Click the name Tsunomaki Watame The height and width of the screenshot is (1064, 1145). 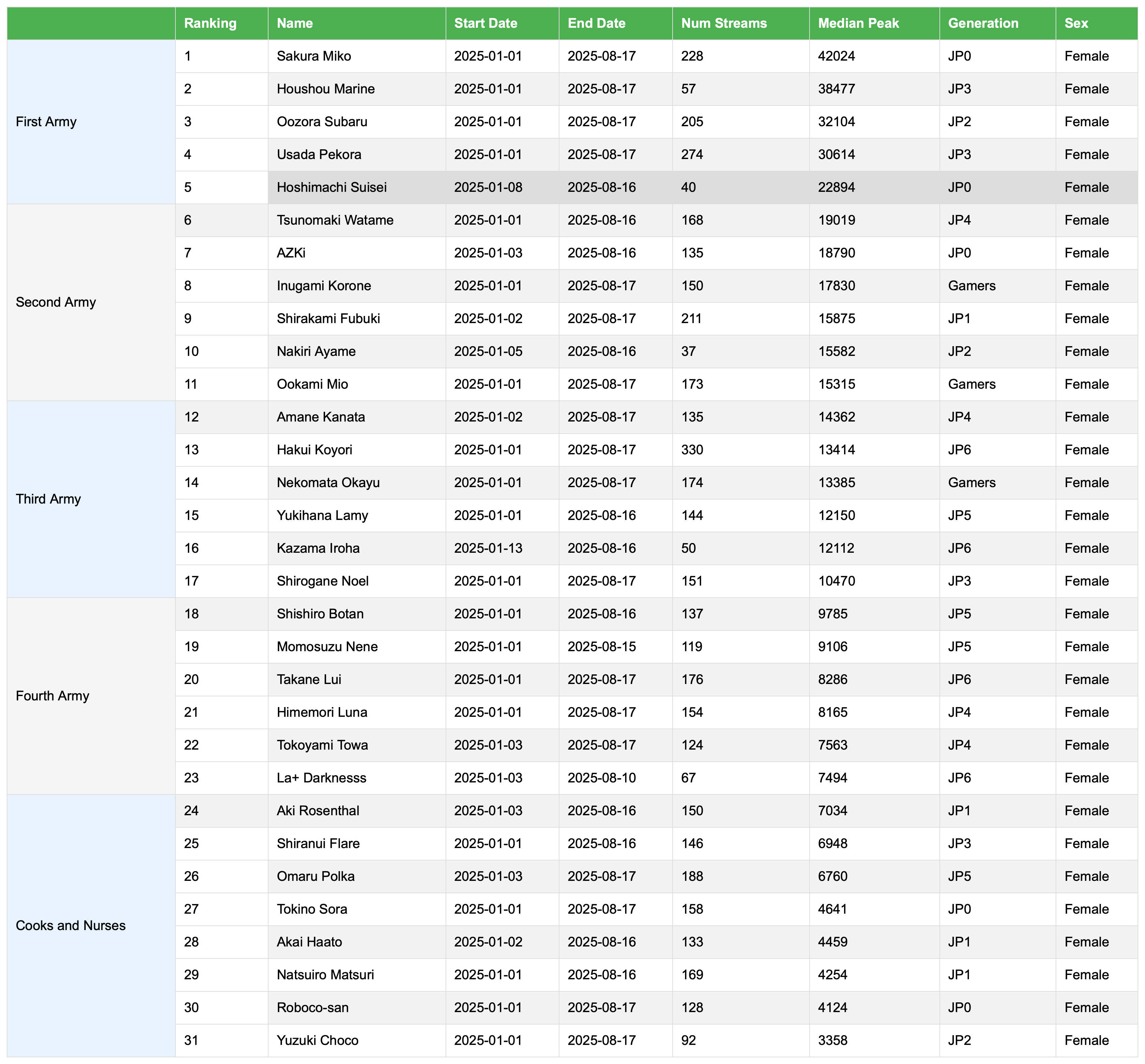tap(335, 220)
